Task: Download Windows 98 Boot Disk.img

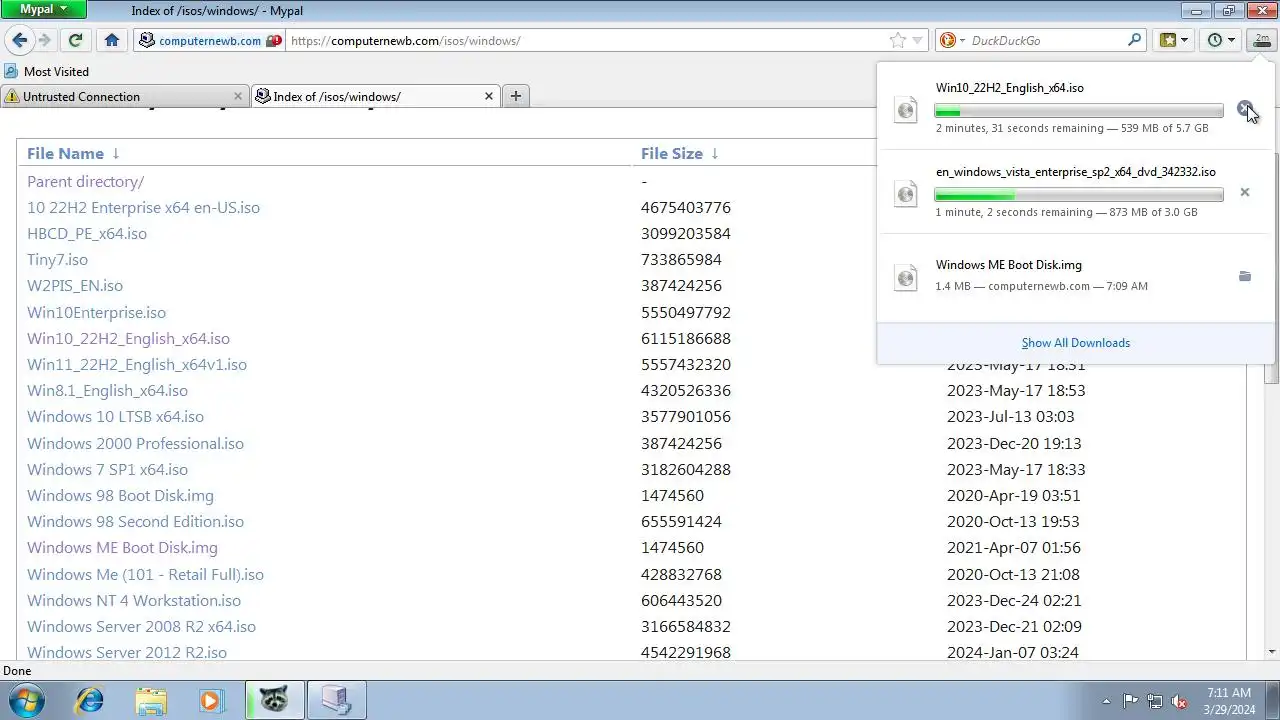Action: [x=120, y=496]
